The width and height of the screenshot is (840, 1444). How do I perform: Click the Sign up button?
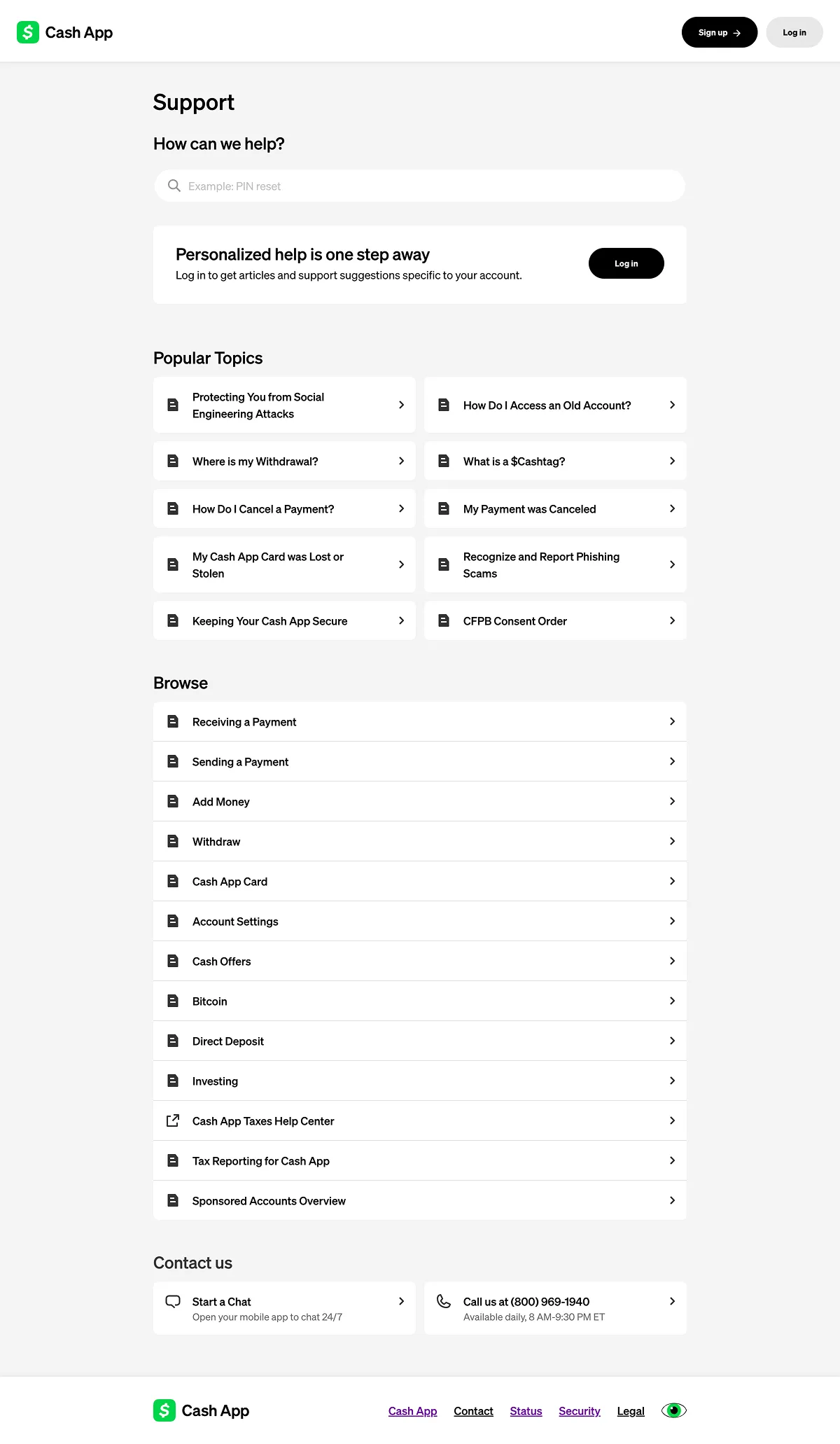[719, 32]
